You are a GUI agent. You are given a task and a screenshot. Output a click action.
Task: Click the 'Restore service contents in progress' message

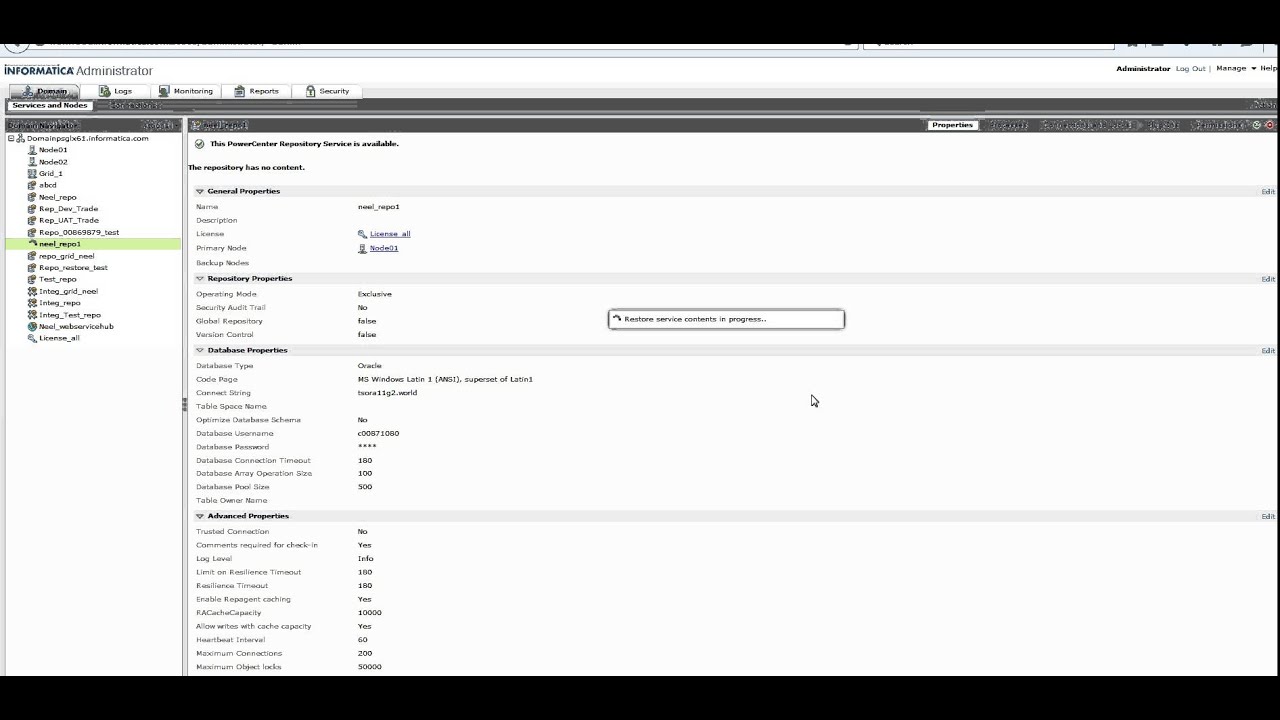[x=726, y=319]
